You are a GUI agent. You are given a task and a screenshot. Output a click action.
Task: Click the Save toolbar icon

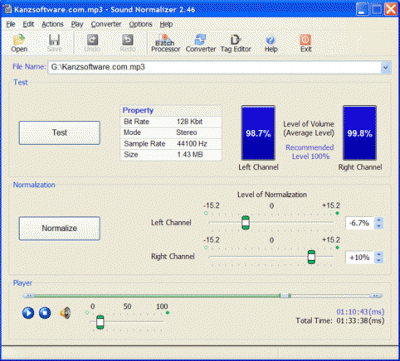[54, 43]
